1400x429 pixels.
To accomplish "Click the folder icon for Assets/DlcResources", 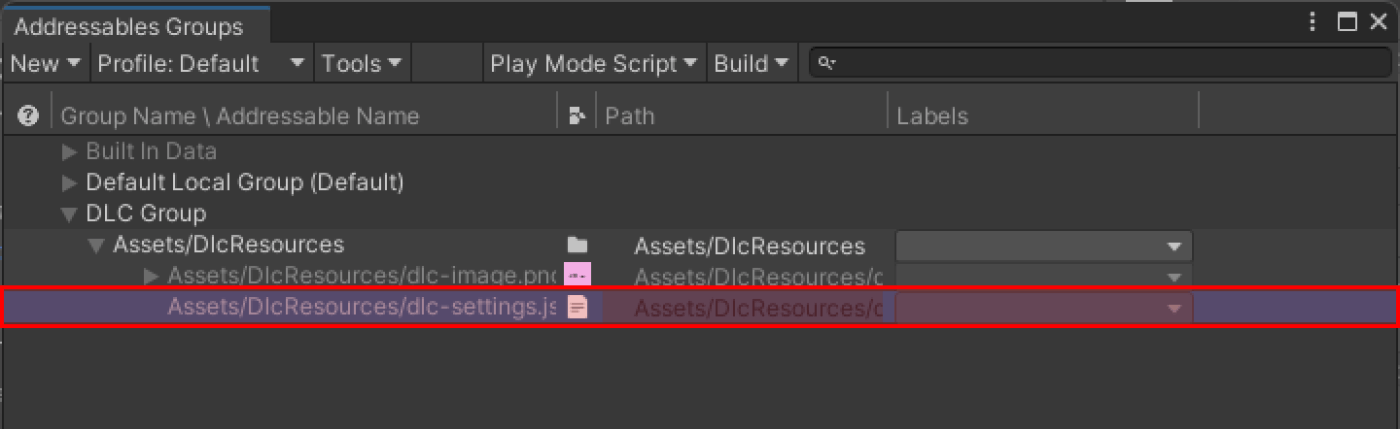I will tap(577, 245).
